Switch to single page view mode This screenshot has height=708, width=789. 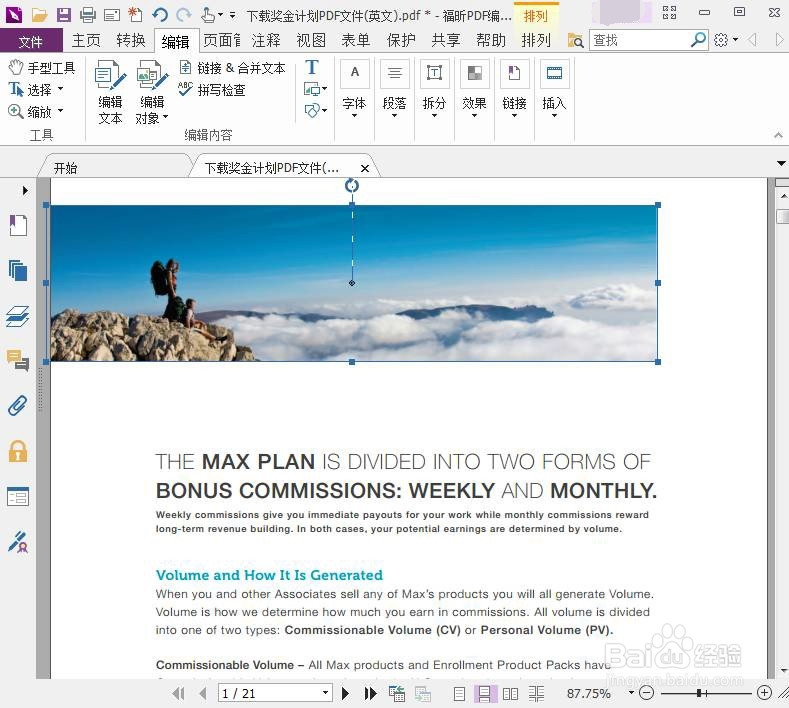point(459,694)
